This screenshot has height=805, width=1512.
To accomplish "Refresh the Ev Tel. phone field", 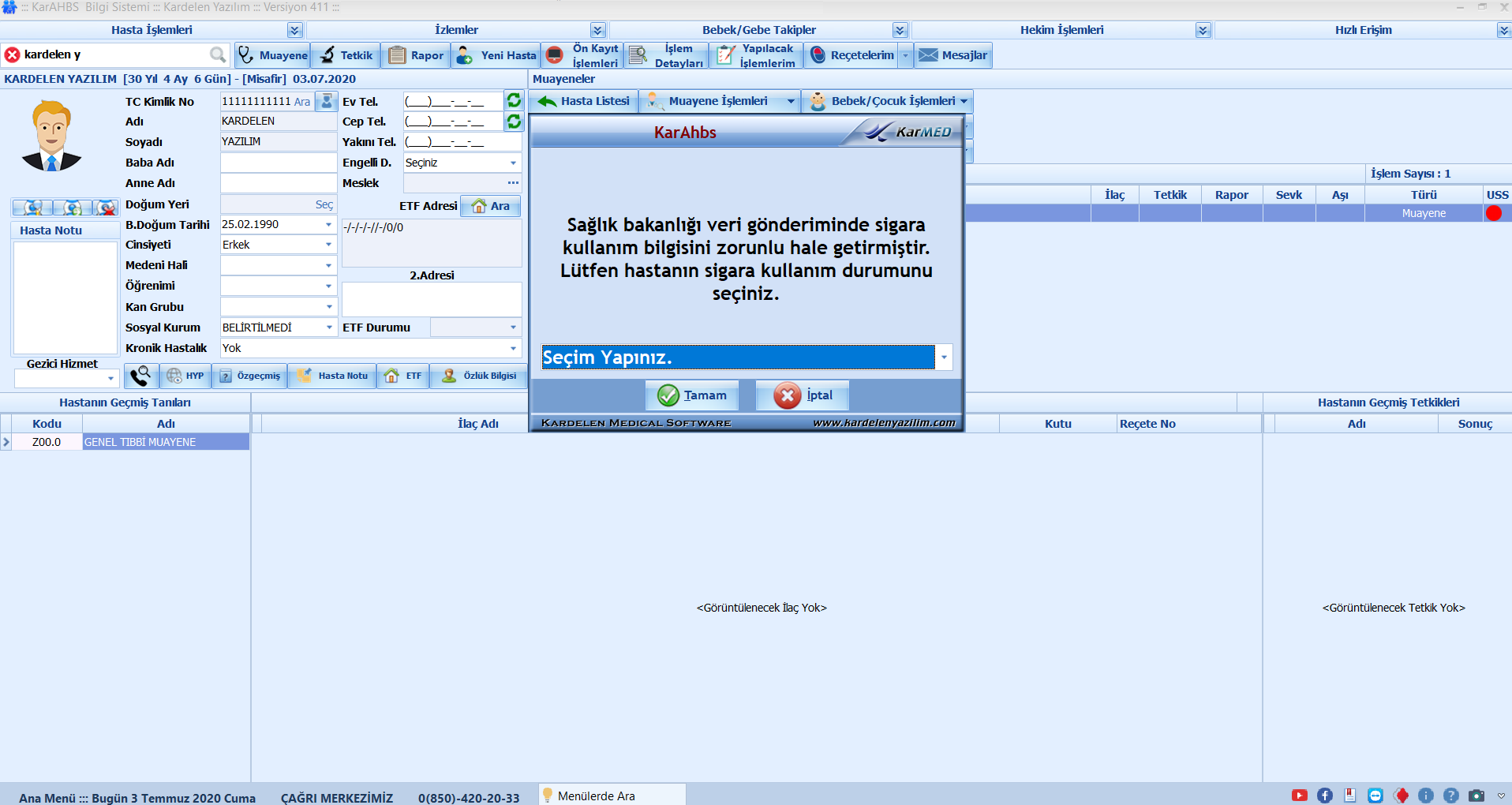I will pyautogui.click(x=514, y=100).
